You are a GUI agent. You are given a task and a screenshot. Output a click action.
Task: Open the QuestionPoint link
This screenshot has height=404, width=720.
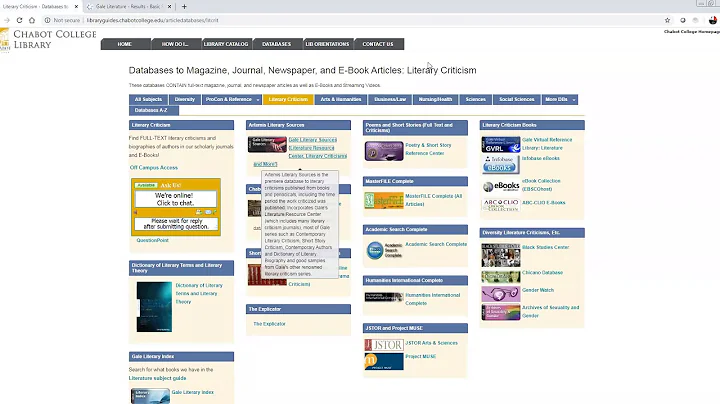(152, 240)
